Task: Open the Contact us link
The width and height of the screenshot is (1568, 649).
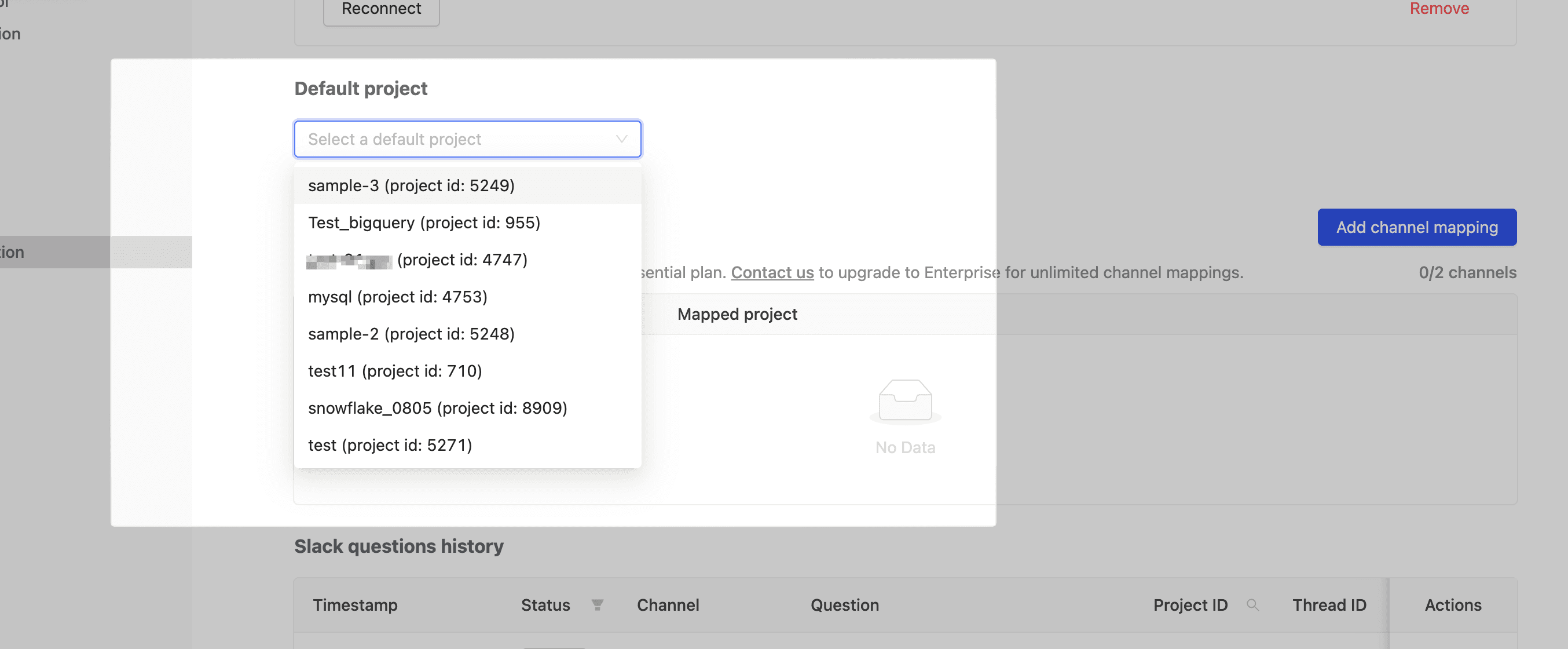Action: pos(772,272)
